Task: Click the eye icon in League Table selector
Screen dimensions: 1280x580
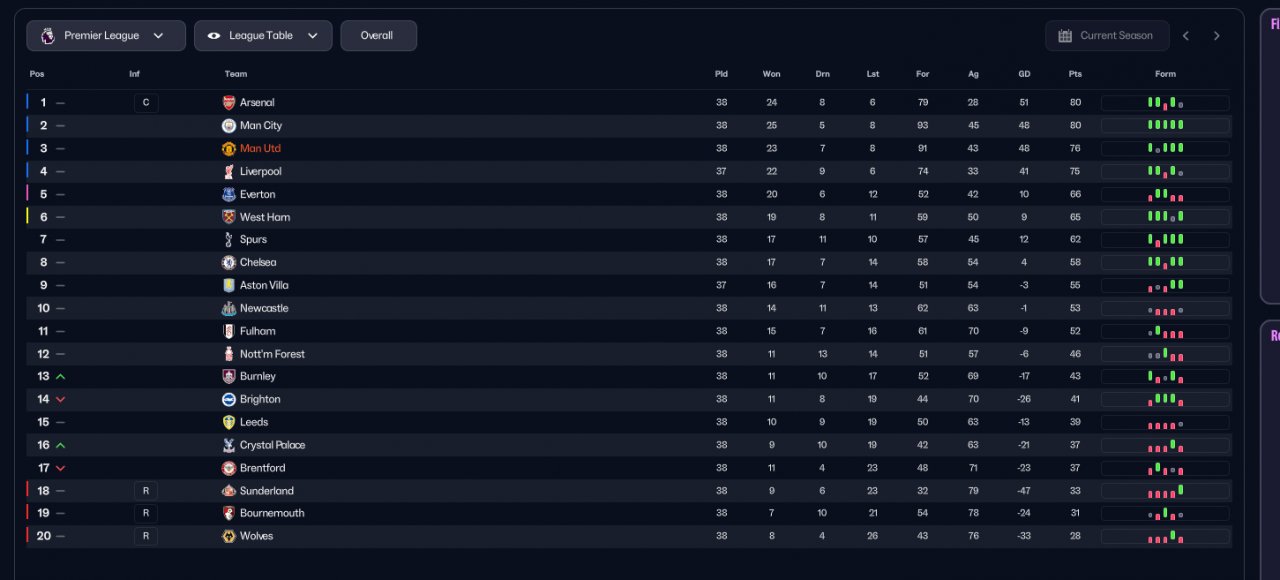Action: (x=214, y=36)
